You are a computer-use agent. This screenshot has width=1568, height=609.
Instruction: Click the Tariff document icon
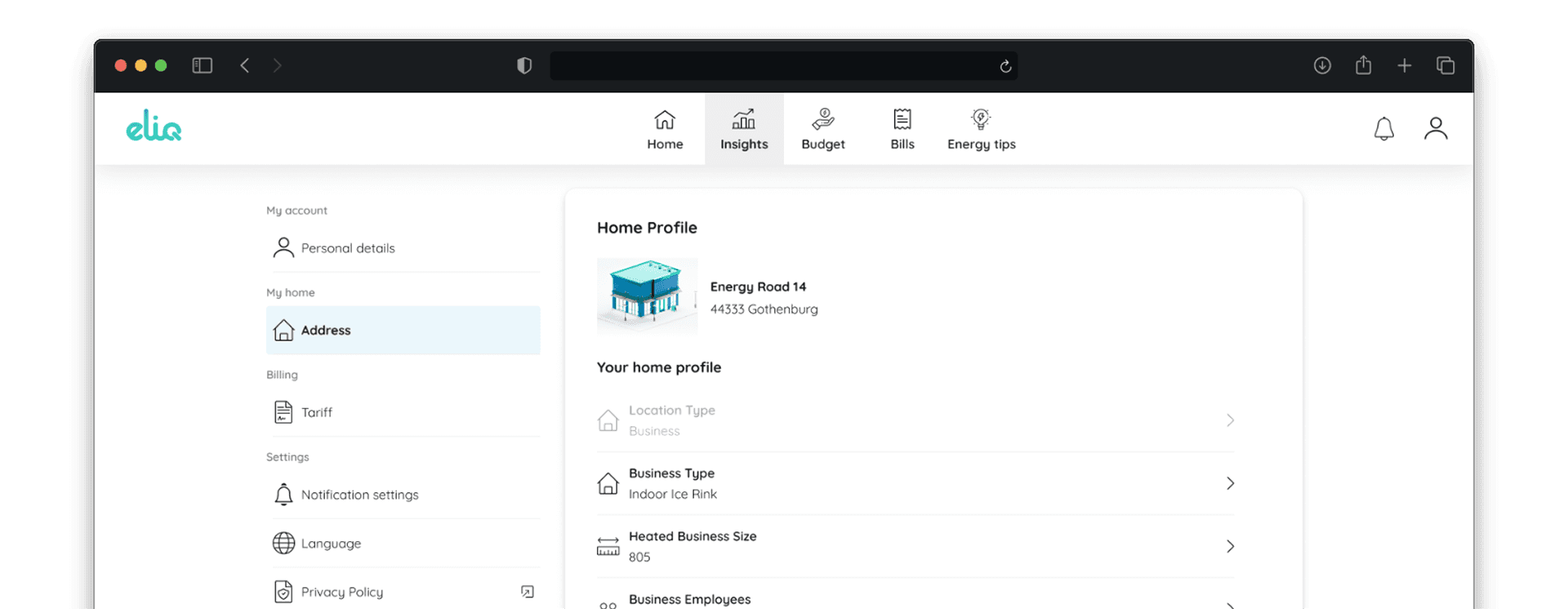[283, 412]
